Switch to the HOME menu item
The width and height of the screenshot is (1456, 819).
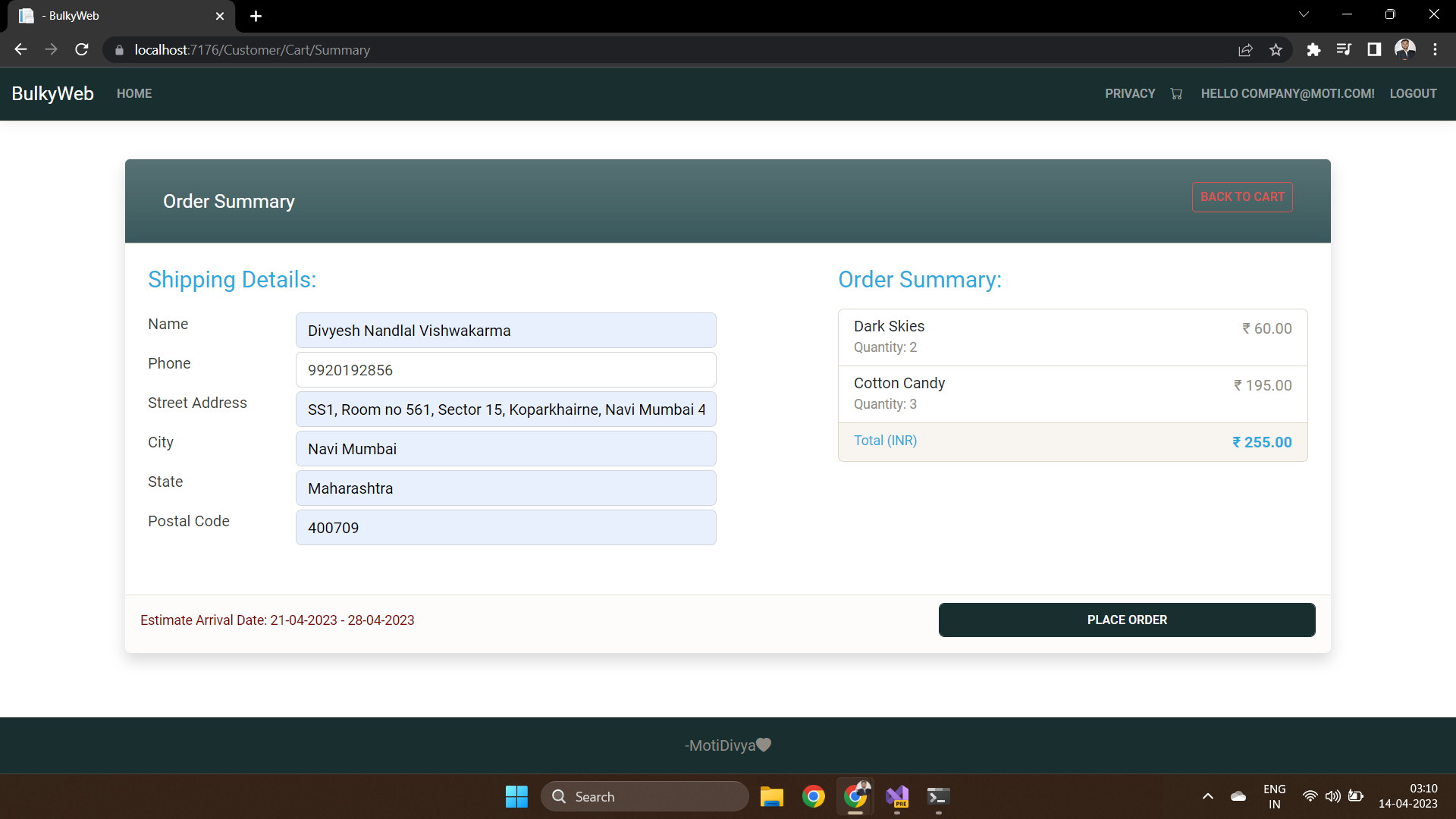click(134, 93)
